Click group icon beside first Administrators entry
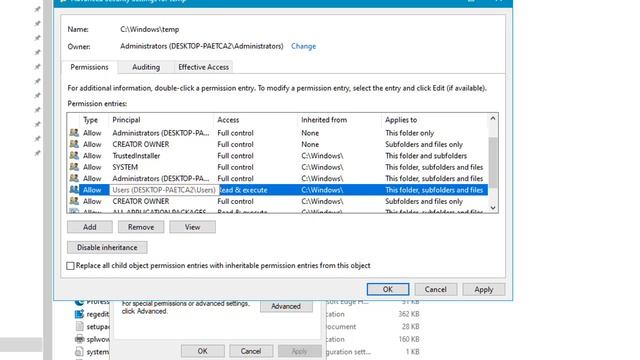Image resolution: width=640 pixels, height=360 pixels. coord(74,133)
